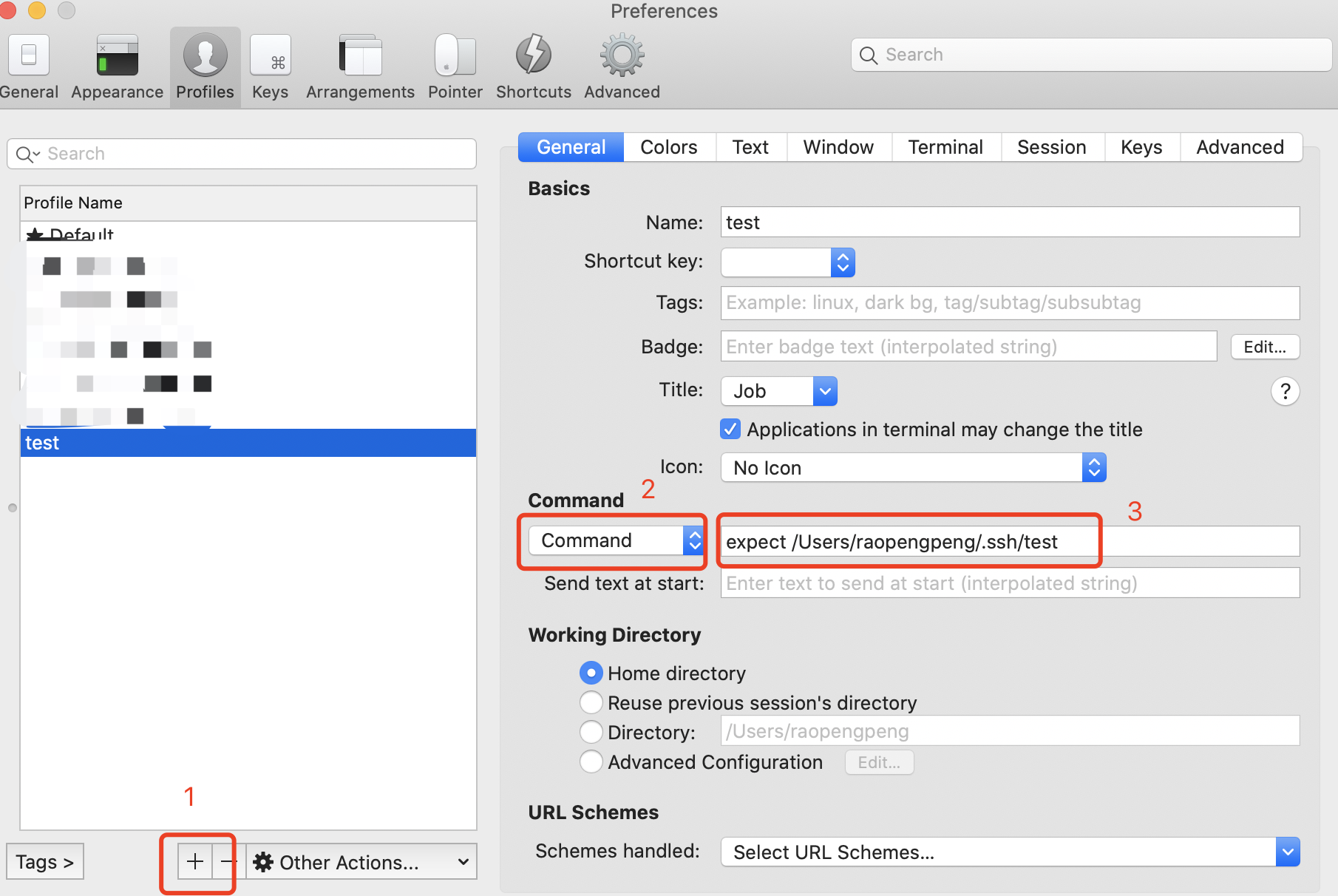Click the Name field containing test
The width and height of the screenshot is (1338, 896).
1010,222
